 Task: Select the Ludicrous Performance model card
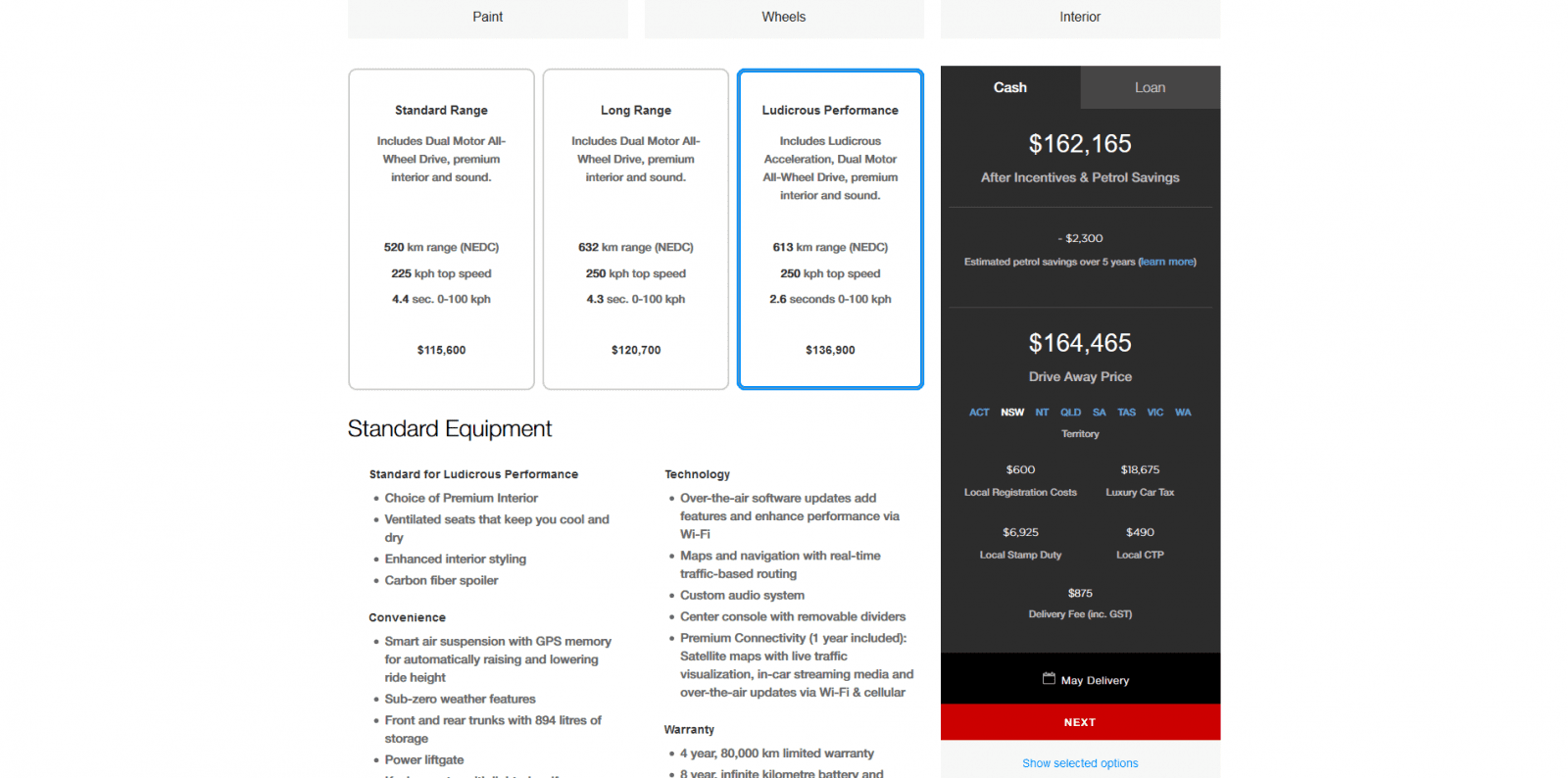[830, 229]
